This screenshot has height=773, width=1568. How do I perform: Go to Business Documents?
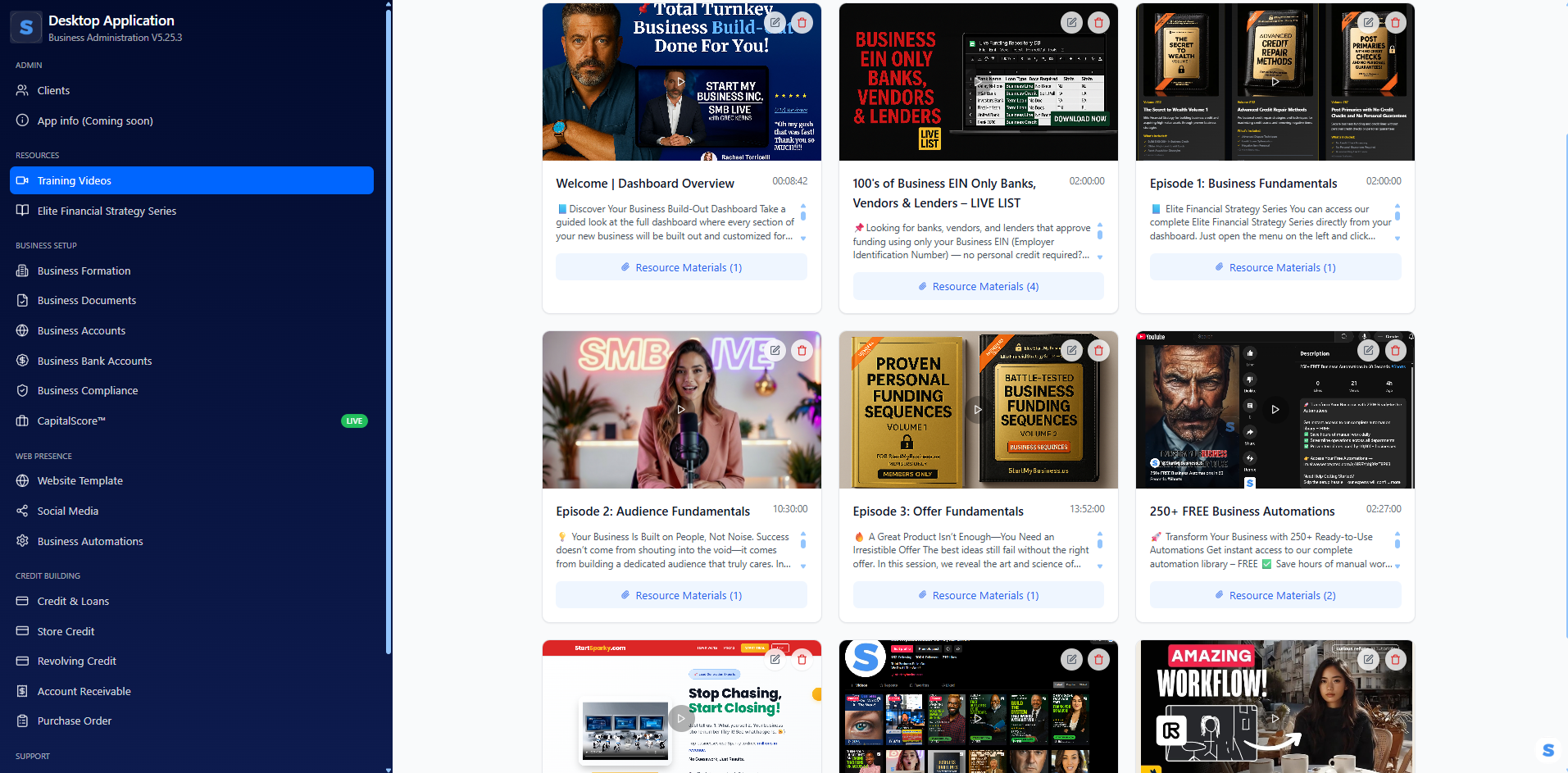[x=192, y=301]
